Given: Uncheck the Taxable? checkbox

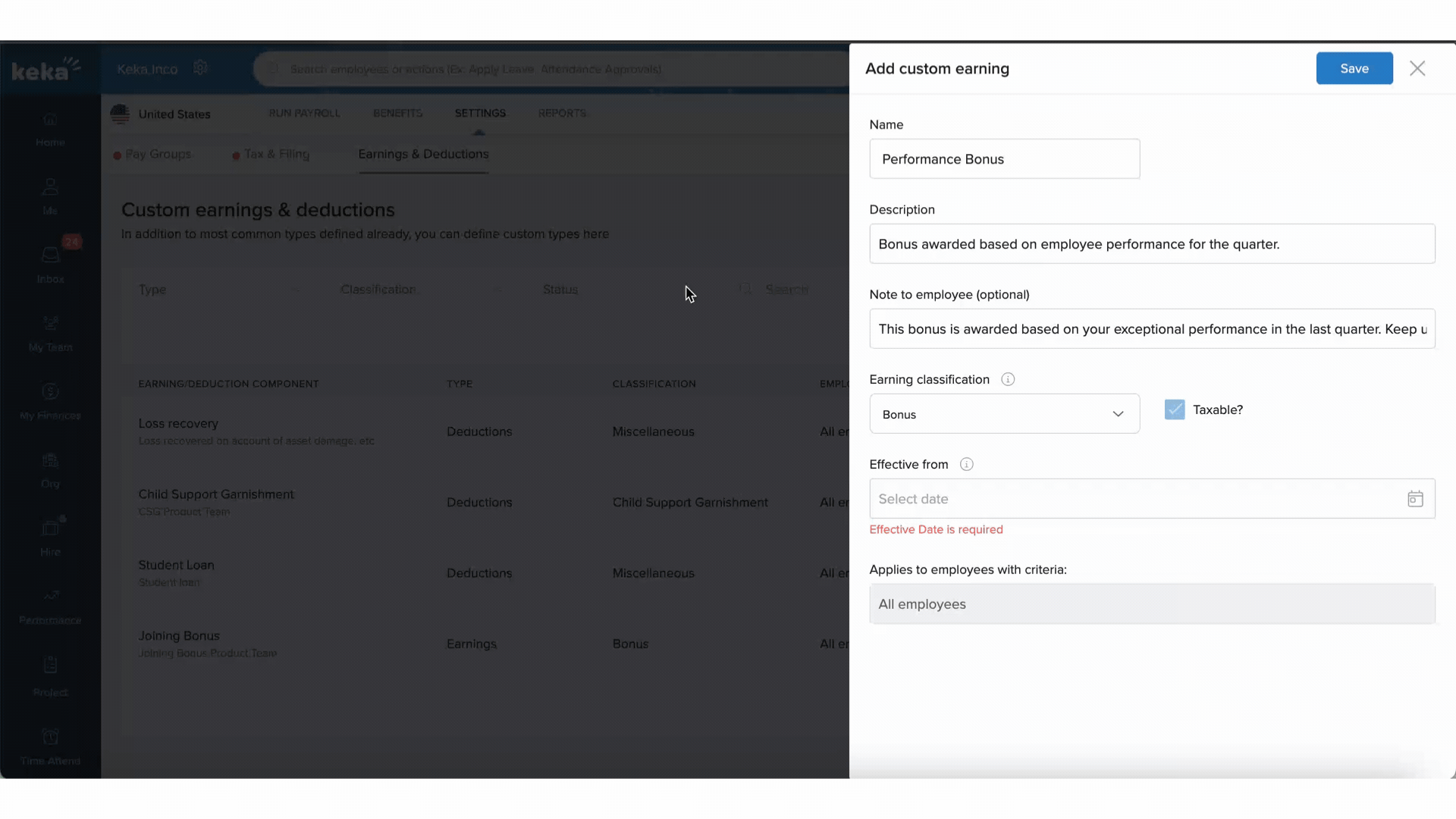Looking at the screenshot, I should pyautogui.click(x=1175, y=409).
